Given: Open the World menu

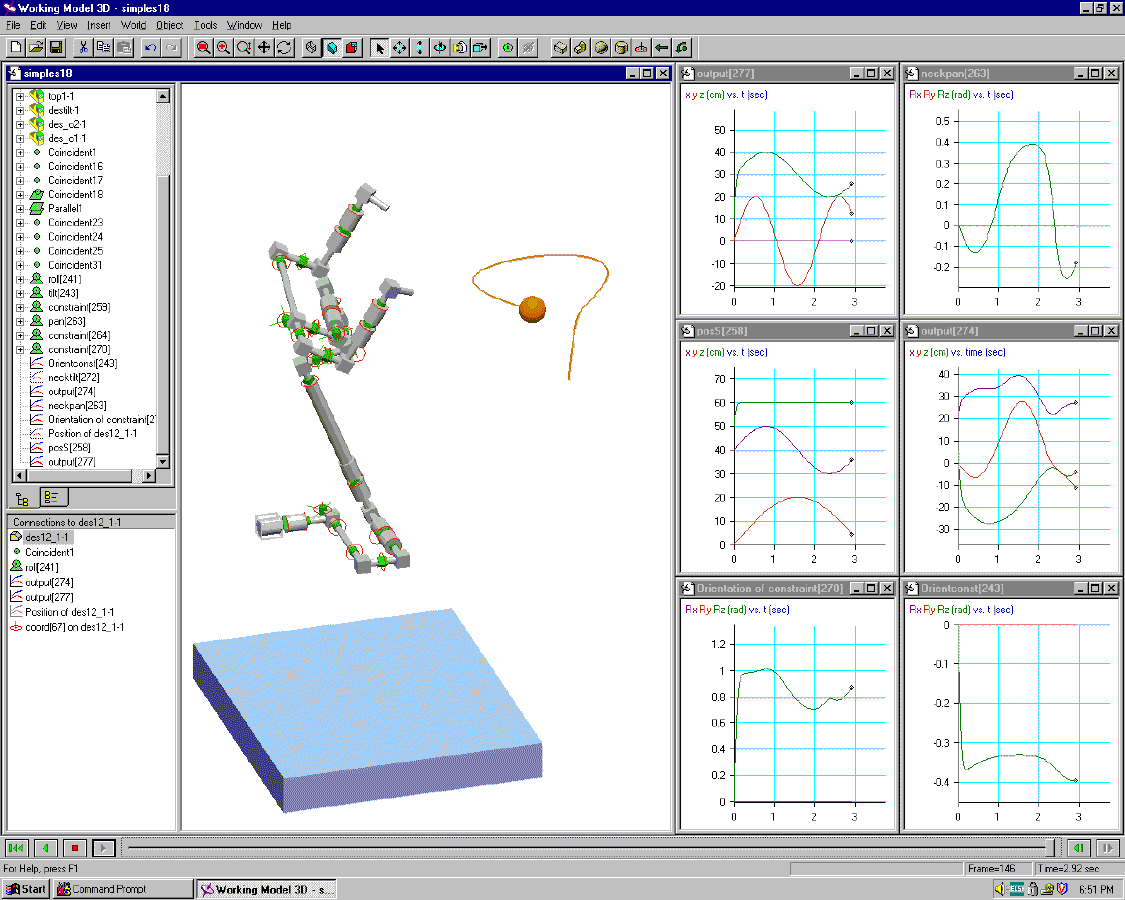Looking at the screenshot, I should point(133,25).
